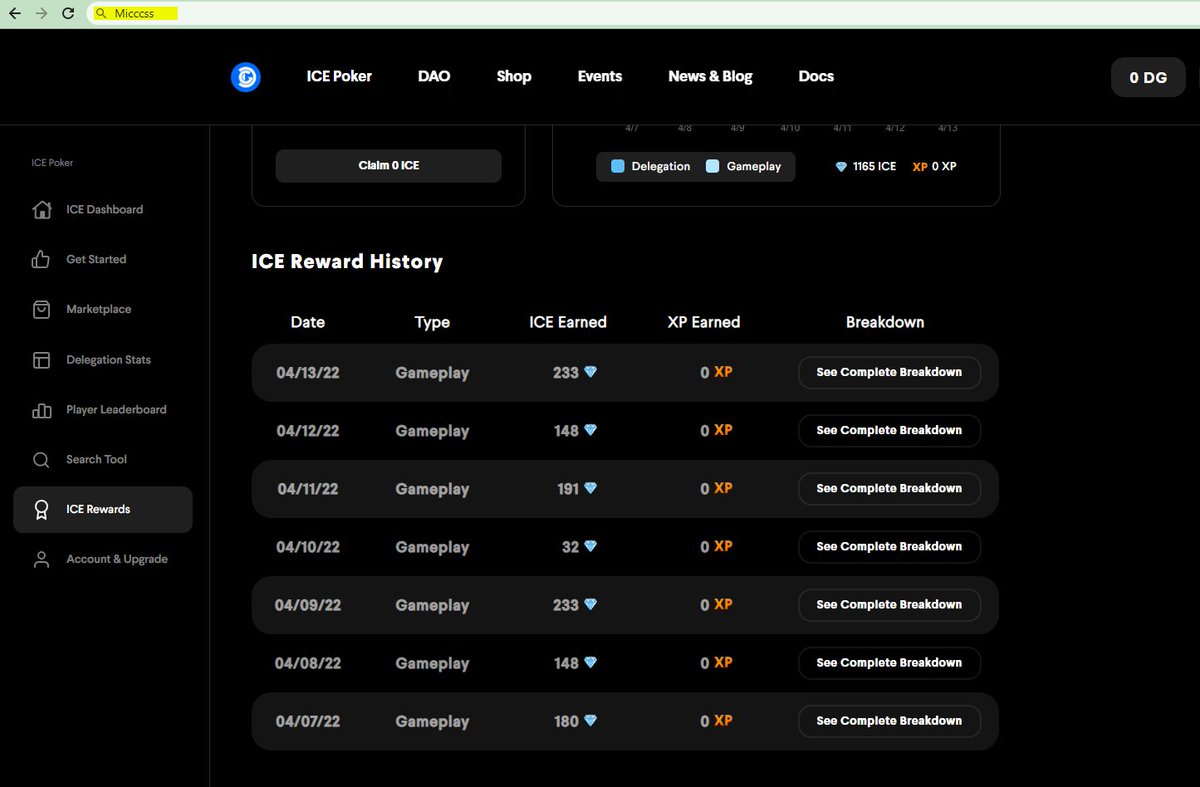Screen dimensions: 1200x787
Task: See Complete Breakdown for 04/08/22
Action: pos(889,662)
